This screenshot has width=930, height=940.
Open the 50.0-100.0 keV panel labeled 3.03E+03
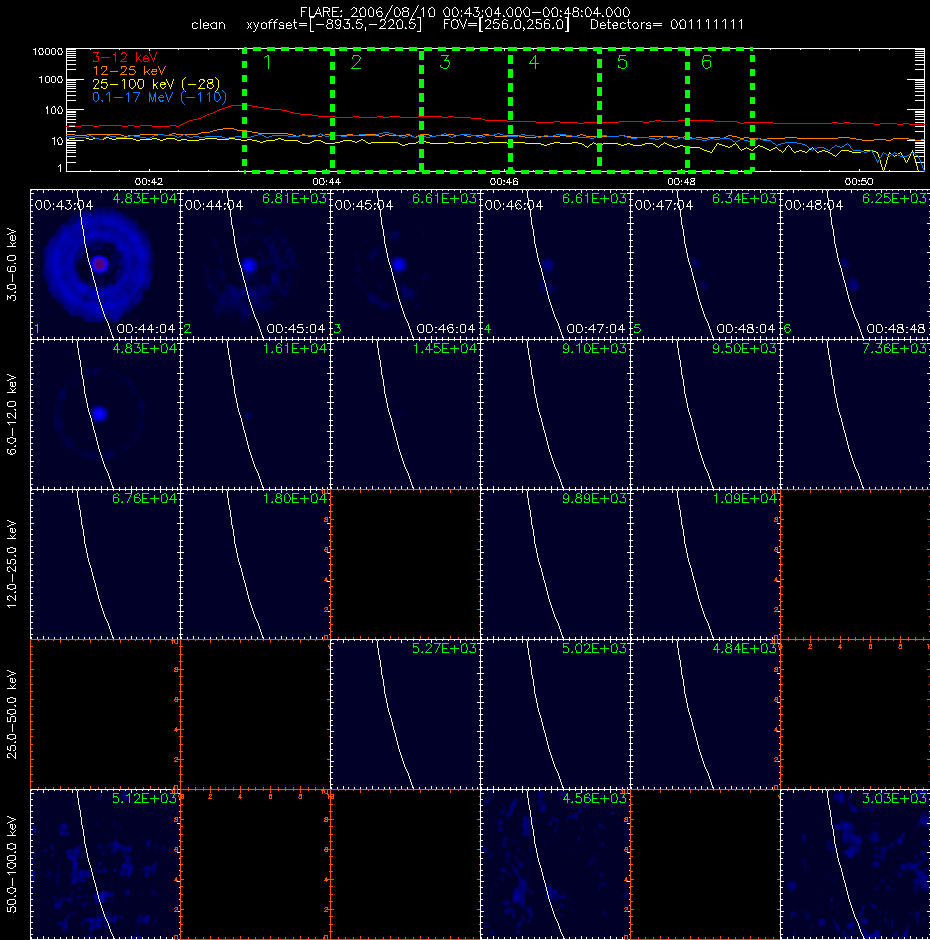coord(855,864)
